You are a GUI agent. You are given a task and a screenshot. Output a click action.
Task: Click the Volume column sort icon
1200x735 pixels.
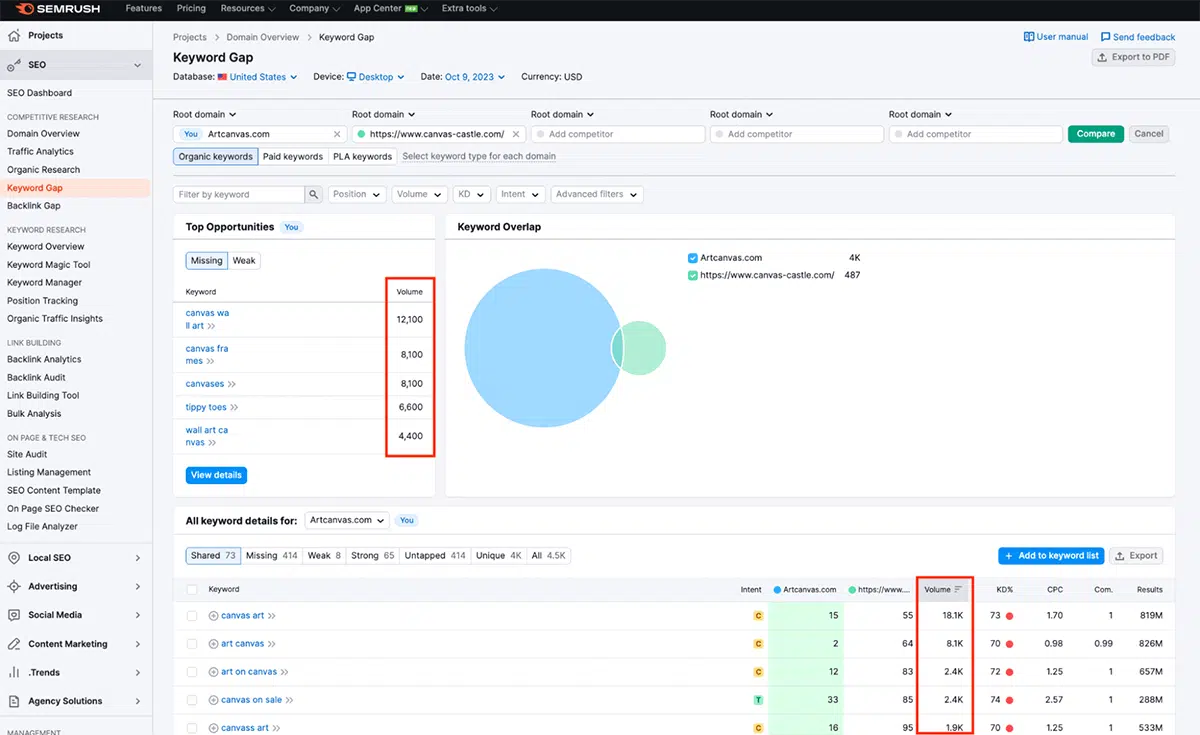(958, 590)
